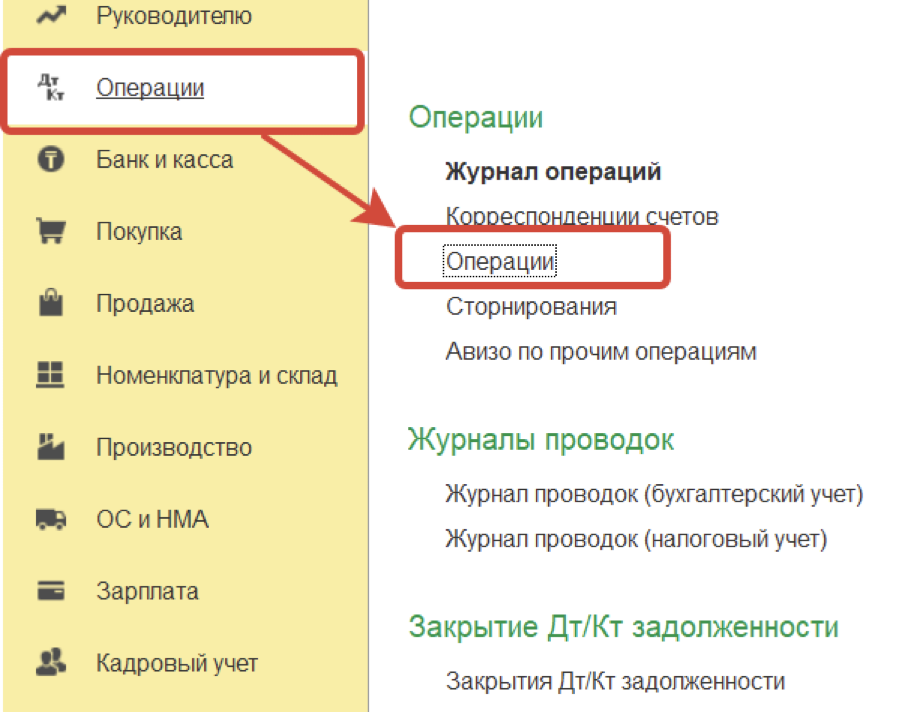Open Журнал проводок (бухгалтерский учет)
This screenshot has width=908, height=712.
coord(654,494)
